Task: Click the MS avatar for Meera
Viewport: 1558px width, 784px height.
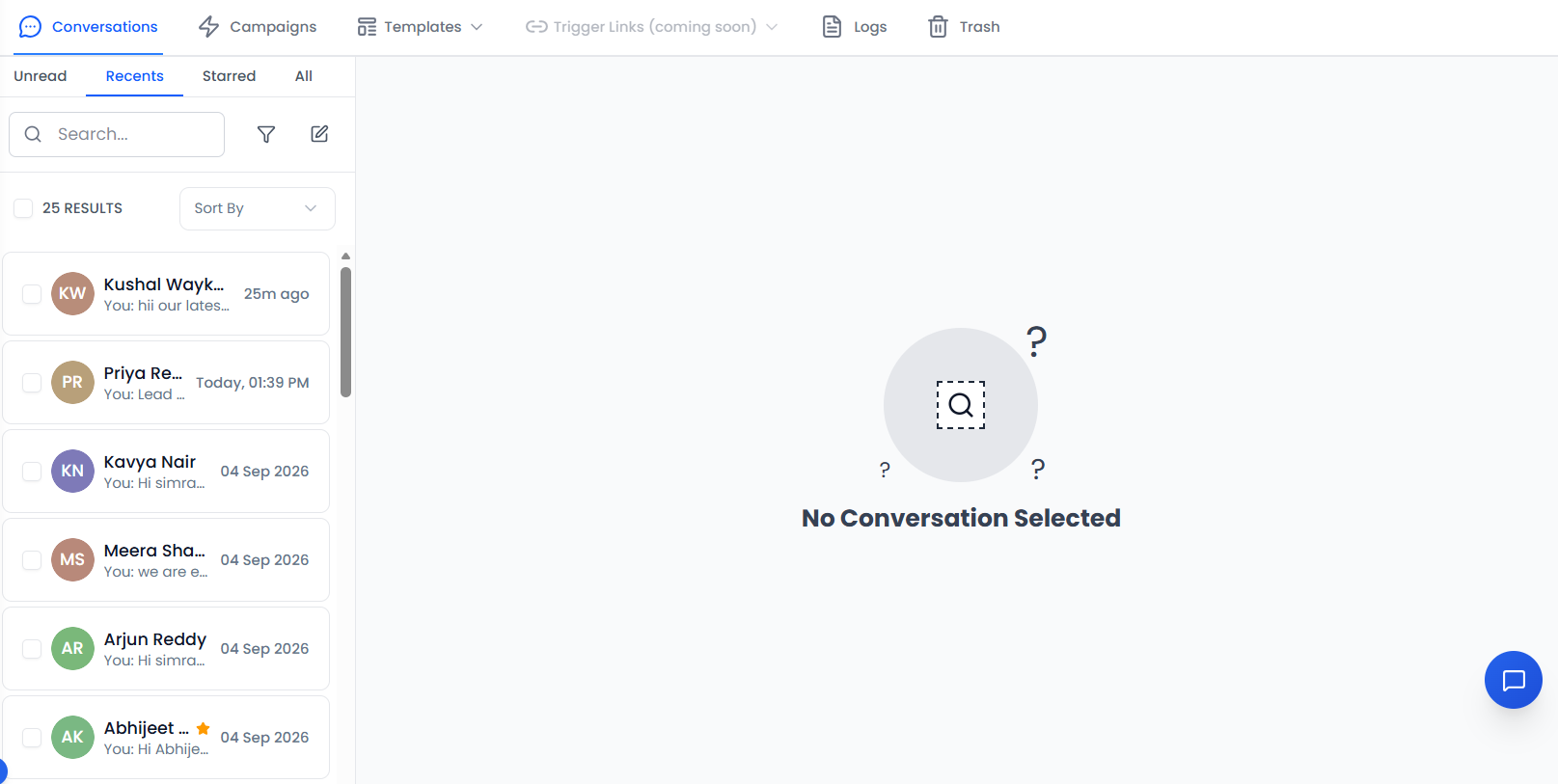Action: pos(72,559)
